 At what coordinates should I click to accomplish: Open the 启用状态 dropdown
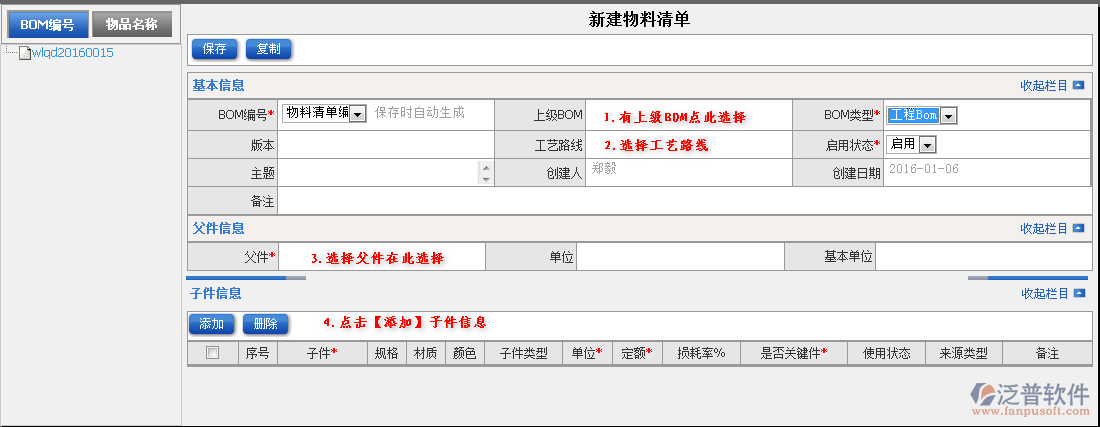pyautogui.click(x=927, y=145)
